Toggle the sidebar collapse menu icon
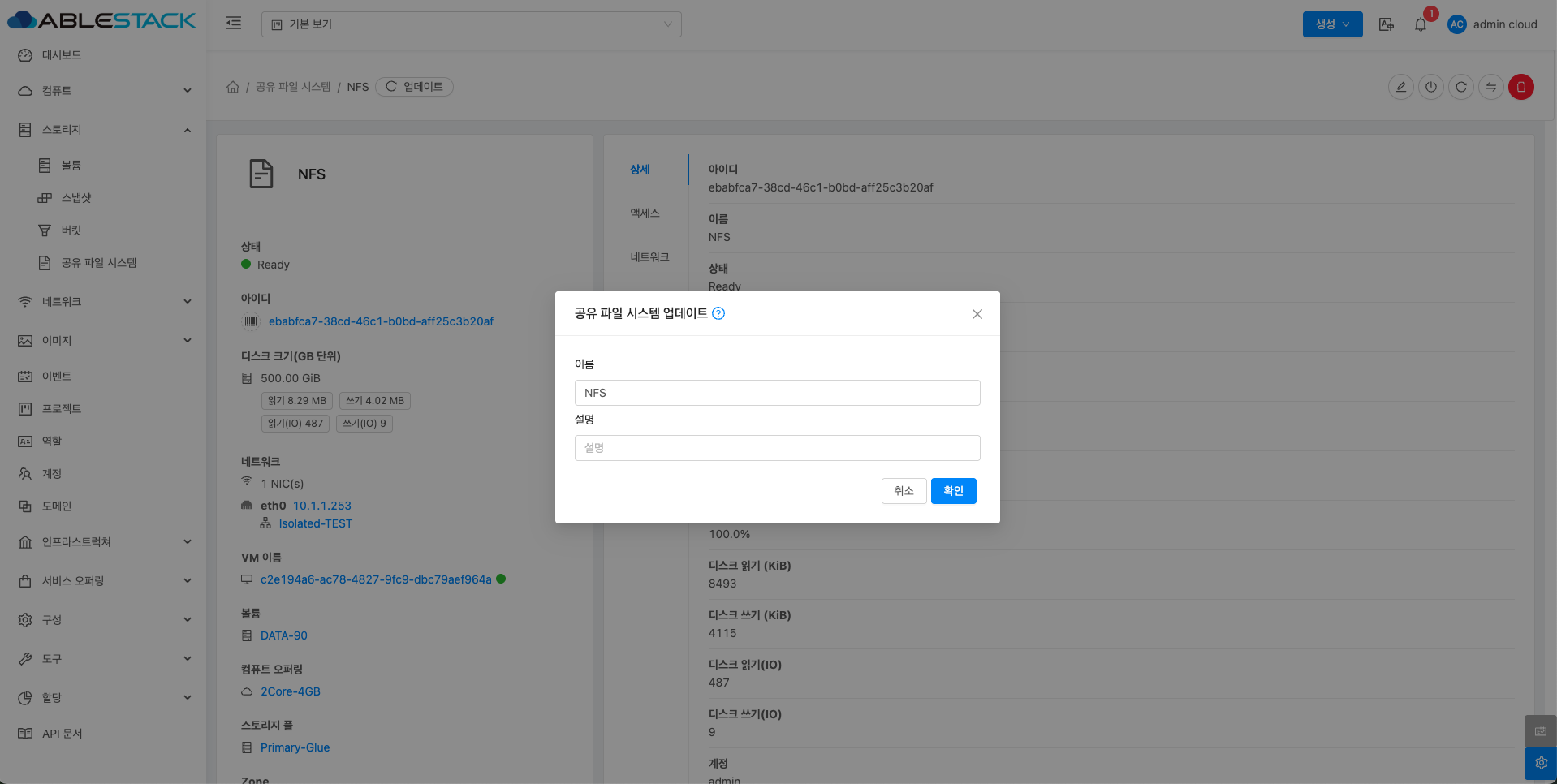The width and height of the screenshot is (1557, 784). 234,24
